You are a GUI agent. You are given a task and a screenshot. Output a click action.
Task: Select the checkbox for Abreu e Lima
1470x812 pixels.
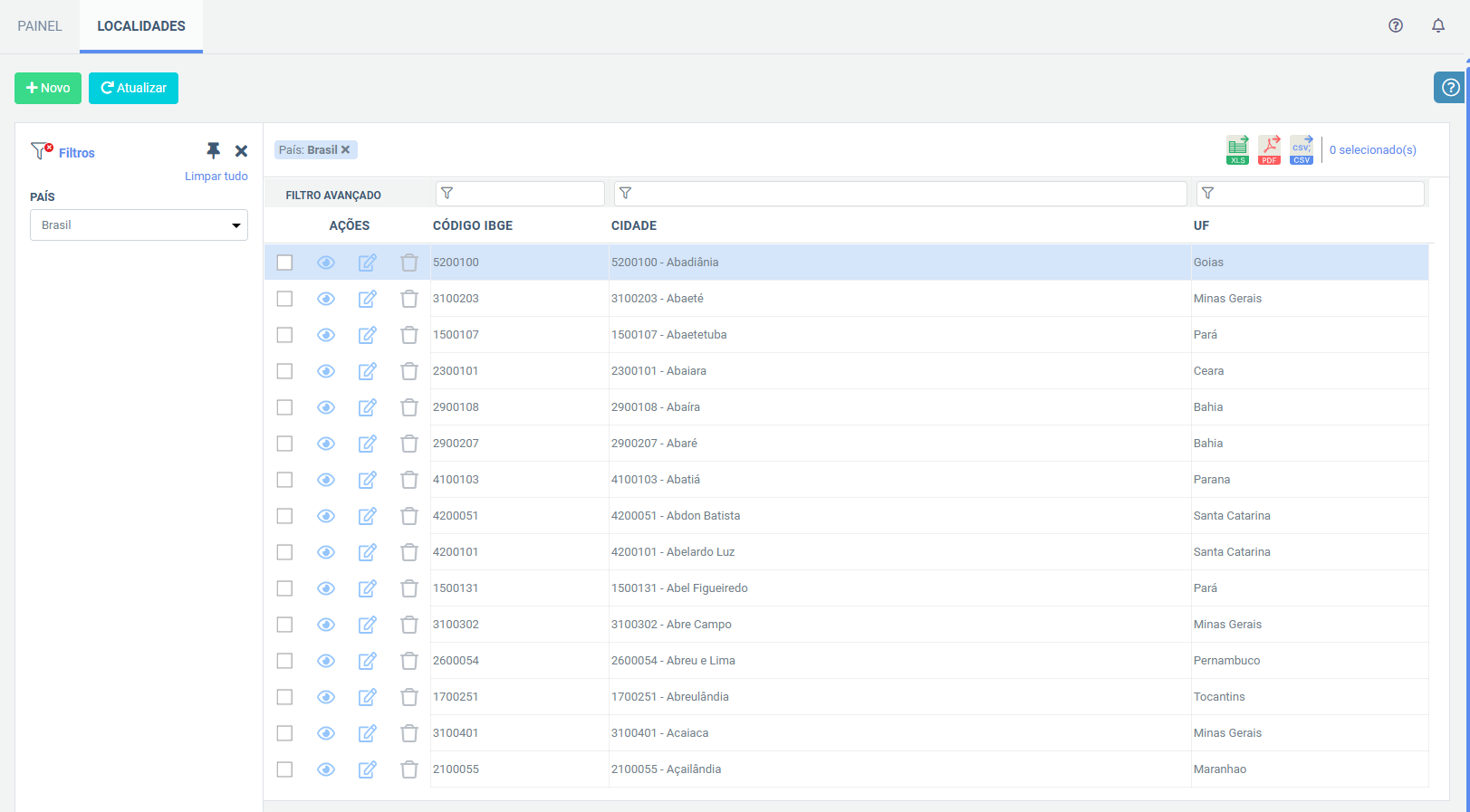click(x=284, y=661)
